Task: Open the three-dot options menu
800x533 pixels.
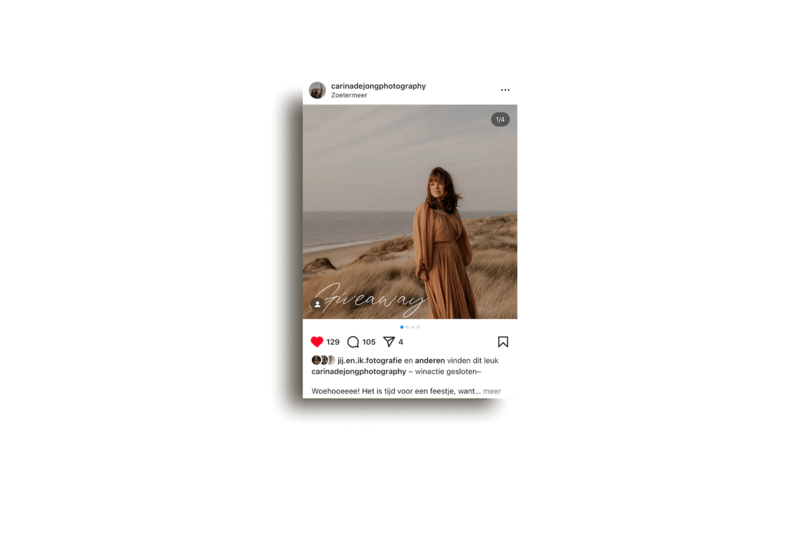Action: click(505, 90)
